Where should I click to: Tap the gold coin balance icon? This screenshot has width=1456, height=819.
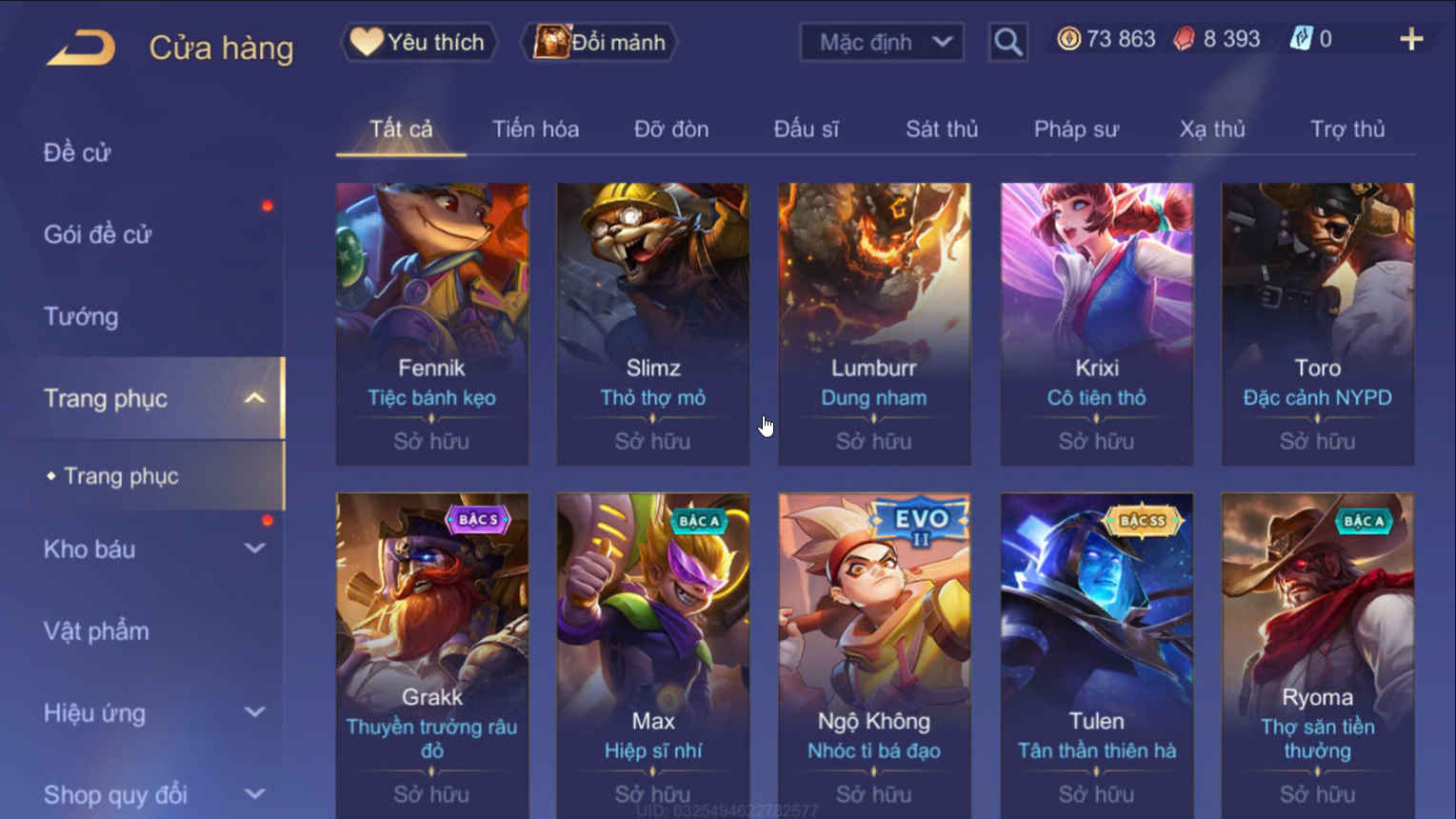1068,39
